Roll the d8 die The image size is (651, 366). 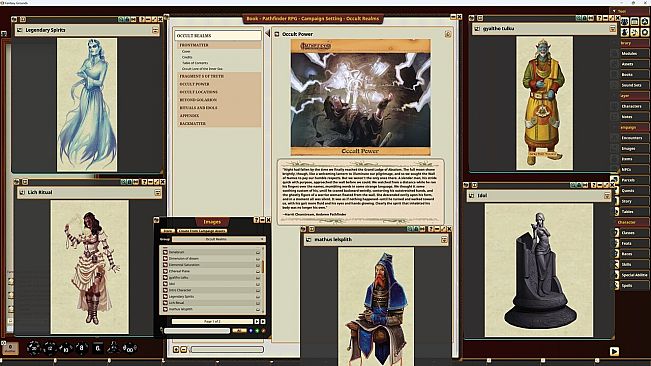point(81,348)
